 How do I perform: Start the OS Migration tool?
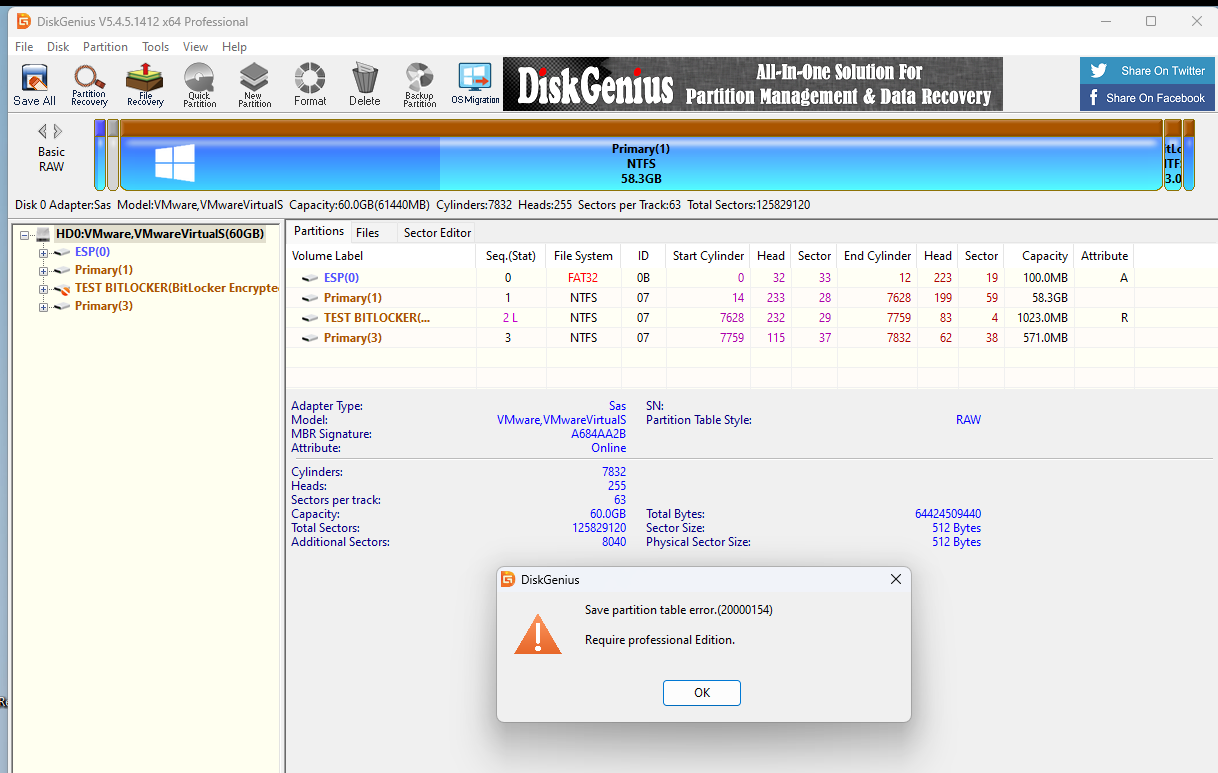pos(475,85)
